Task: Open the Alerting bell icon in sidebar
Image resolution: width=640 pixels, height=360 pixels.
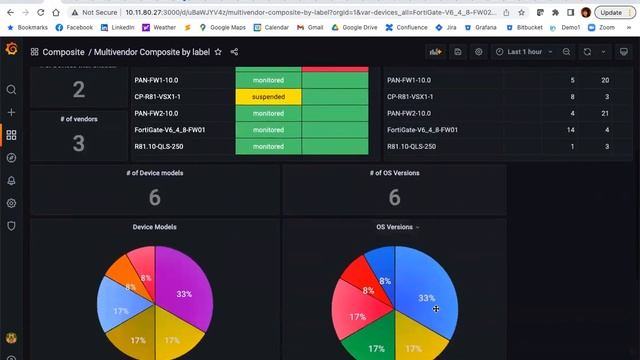Action: [11, 180]
